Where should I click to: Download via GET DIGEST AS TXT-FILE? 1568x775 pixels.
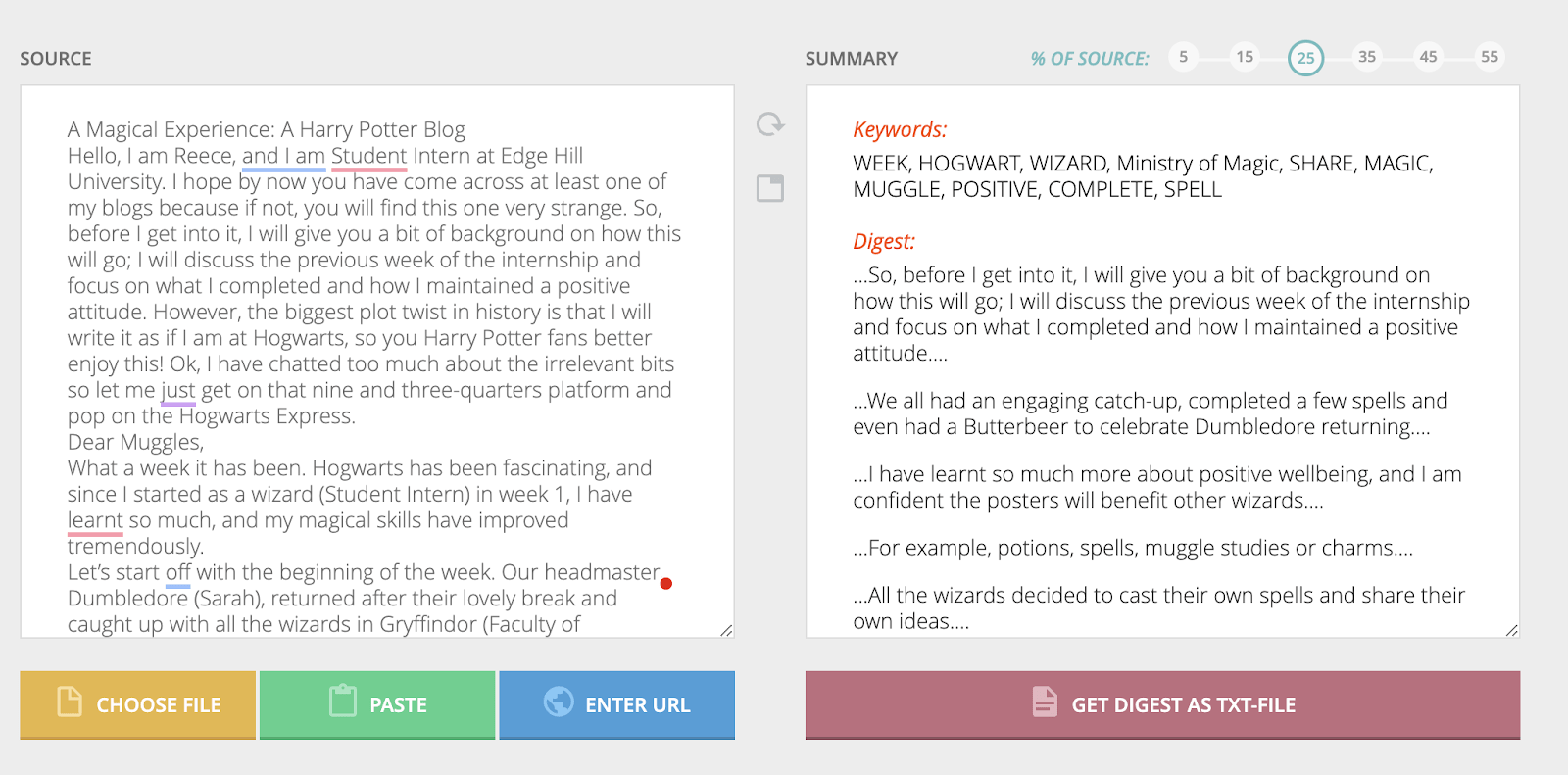pos(1162,704)
